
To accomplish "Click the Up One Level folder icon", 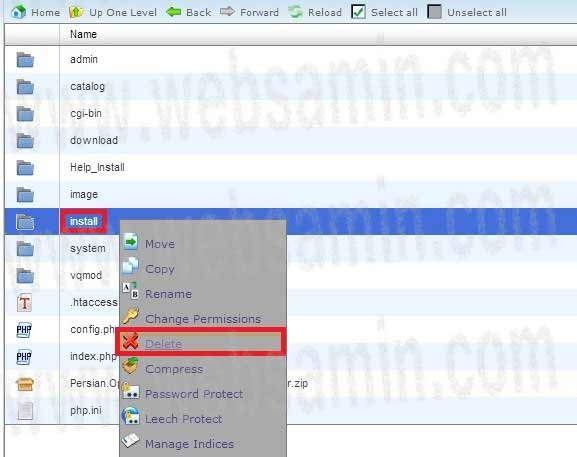I will 76,12.
